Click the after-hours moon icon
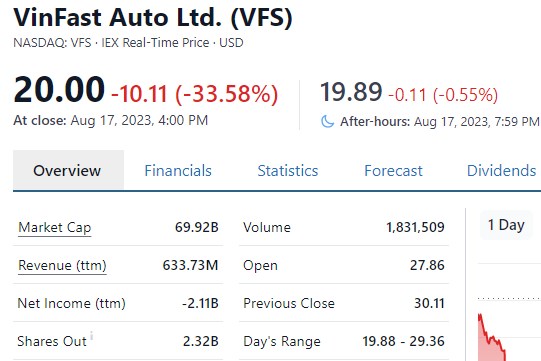 pos(327,121)
